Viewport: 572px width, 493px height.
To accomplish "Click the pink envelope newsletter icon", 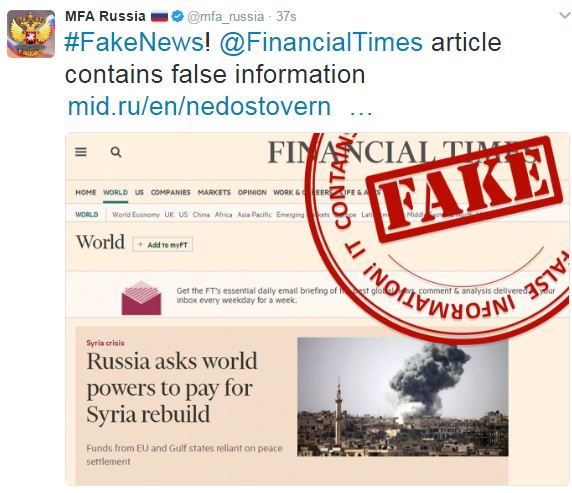I will click(x=141, y=298).
